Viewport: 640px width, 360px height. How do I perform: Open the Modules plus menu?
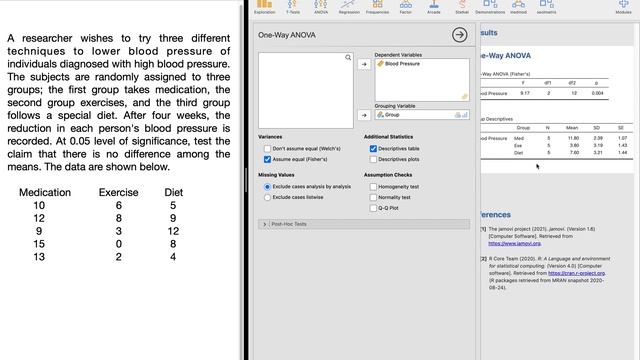(x=623, y=7)
